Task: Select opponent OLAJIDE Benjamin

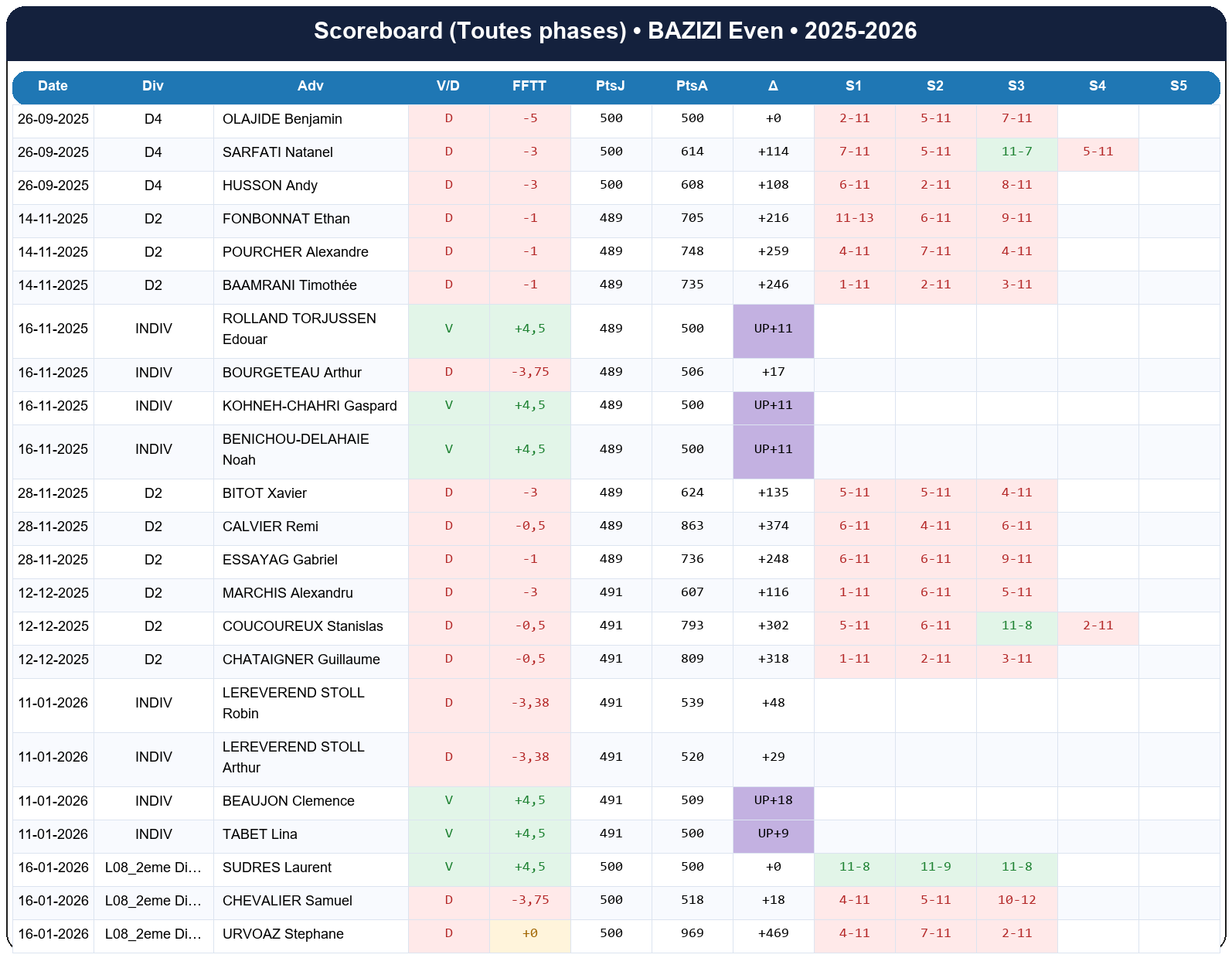Action: 282,119
